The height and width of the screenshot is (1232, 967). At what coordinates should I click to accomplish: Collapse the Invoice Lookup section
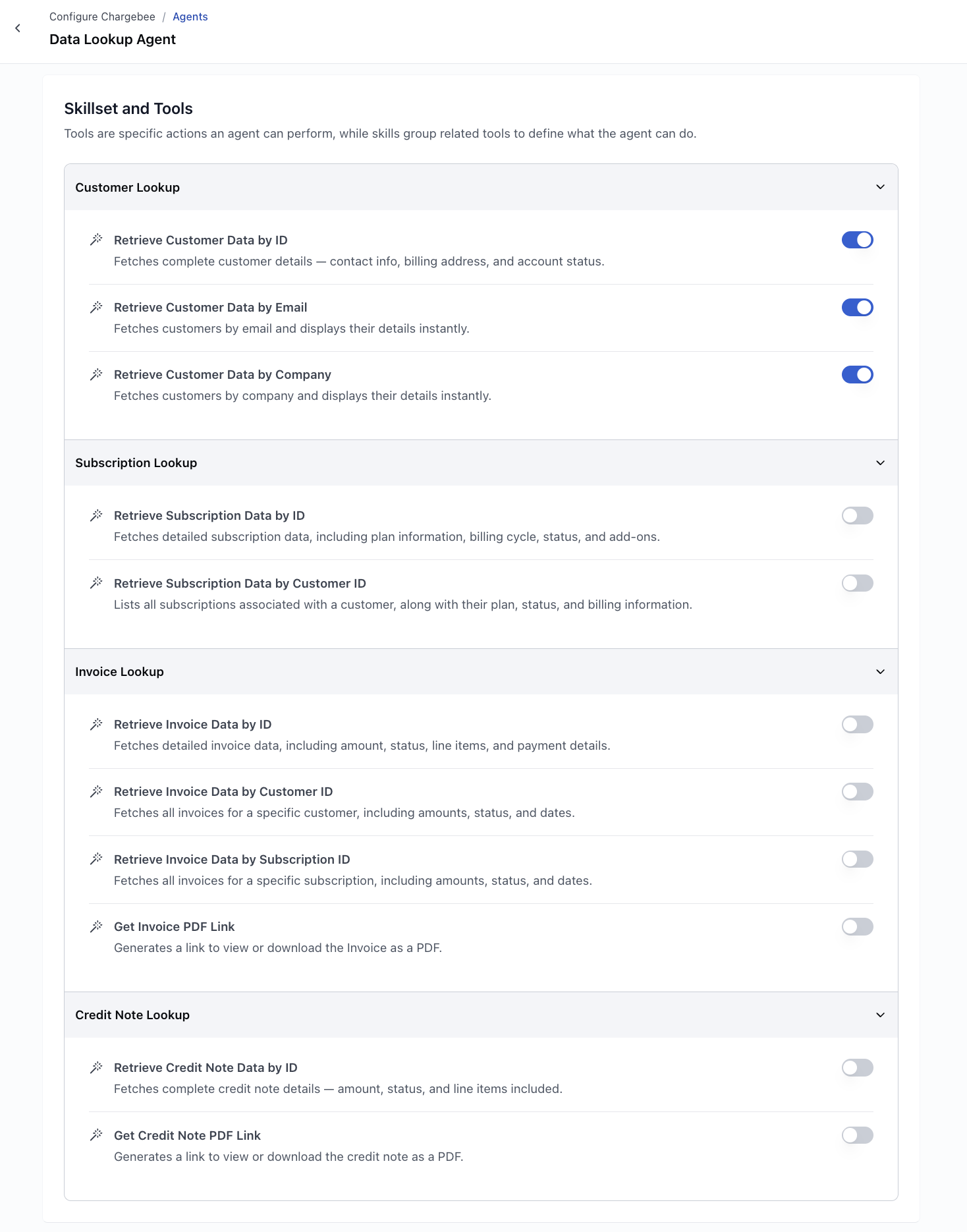879,671
